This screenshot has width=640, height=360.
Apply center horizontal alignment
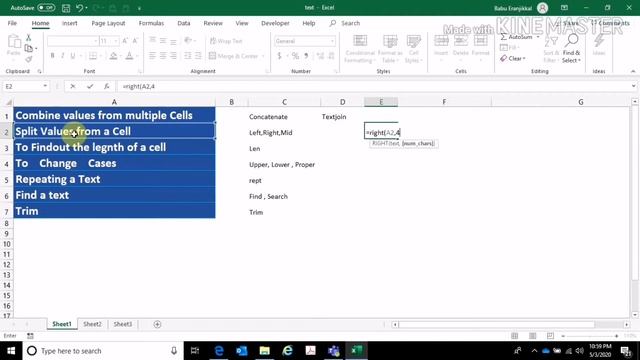coord(163,56)
